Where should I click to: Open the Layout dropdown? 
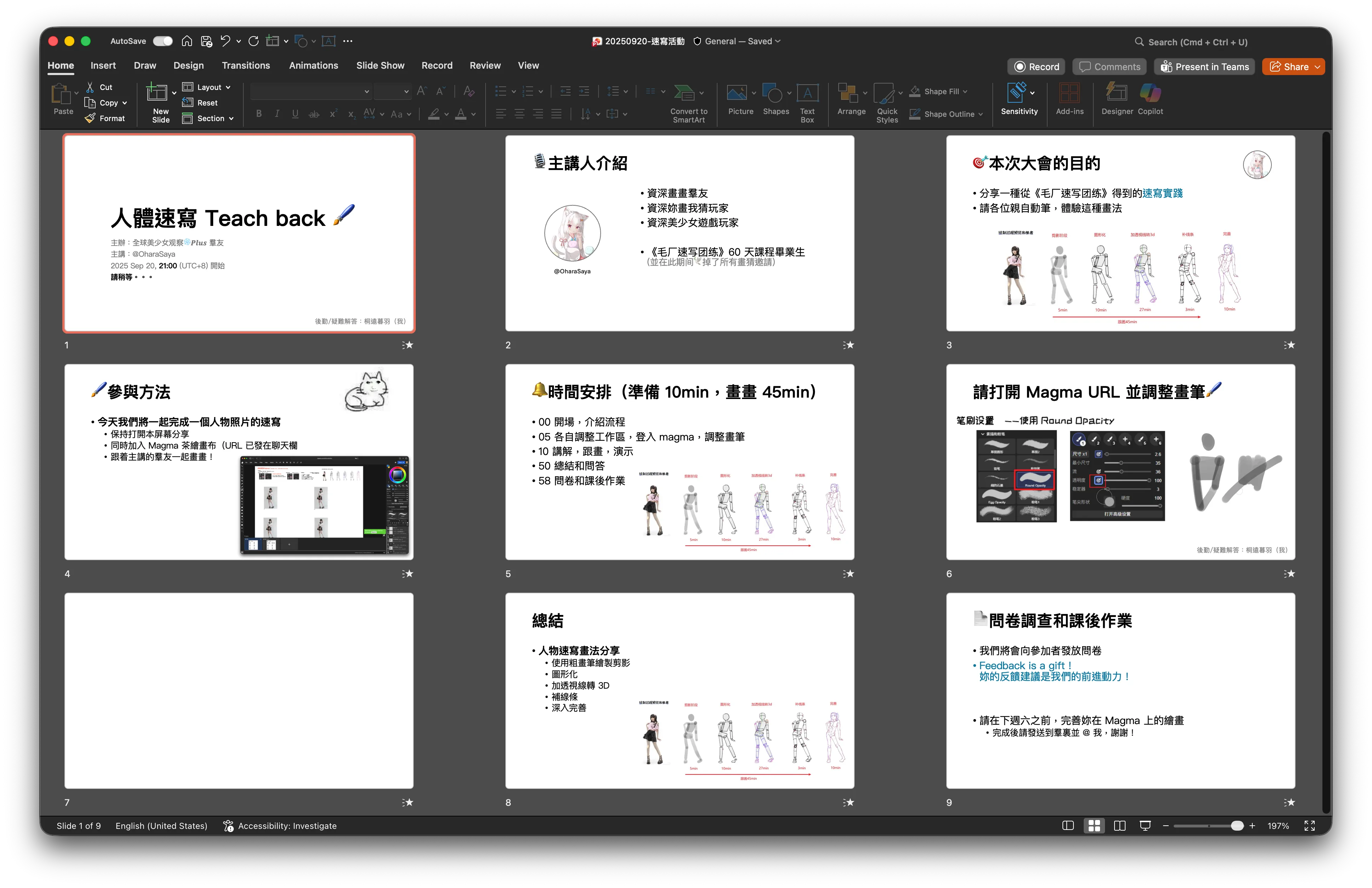click(207, 86)
